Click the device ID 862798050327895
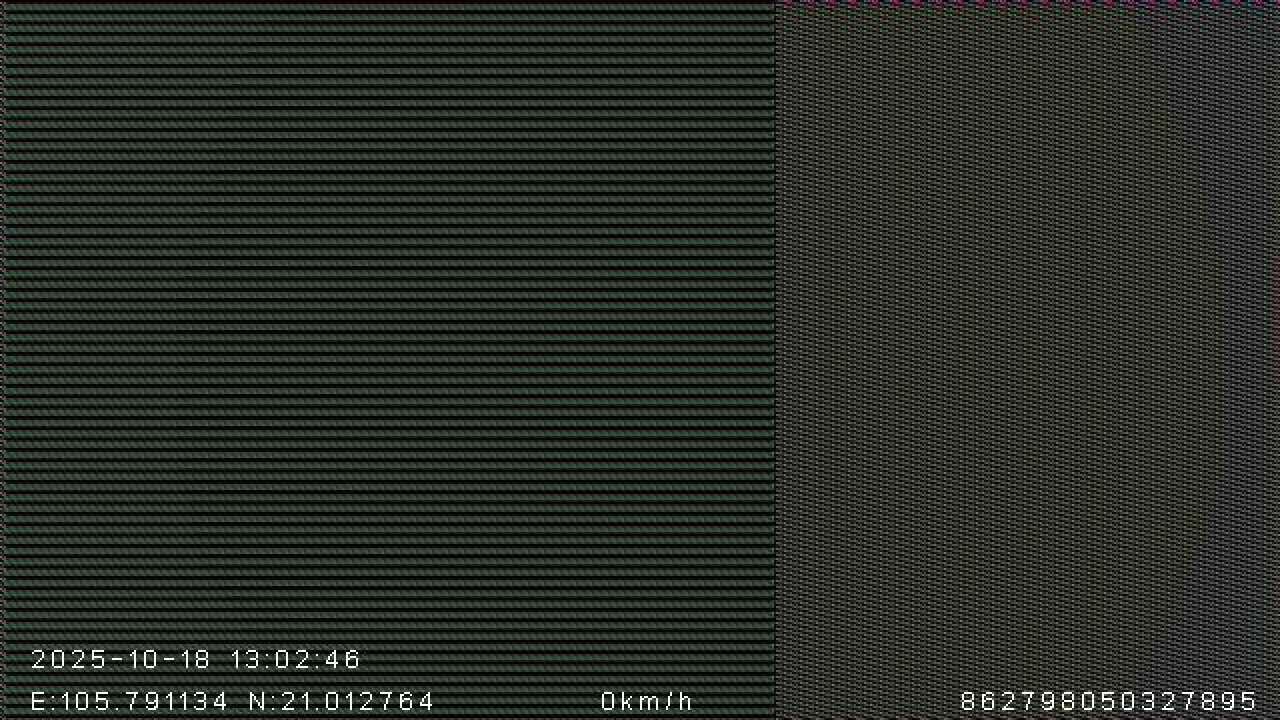The height and width of the screenshot is (720, 1280). [x=1108, y=702]
